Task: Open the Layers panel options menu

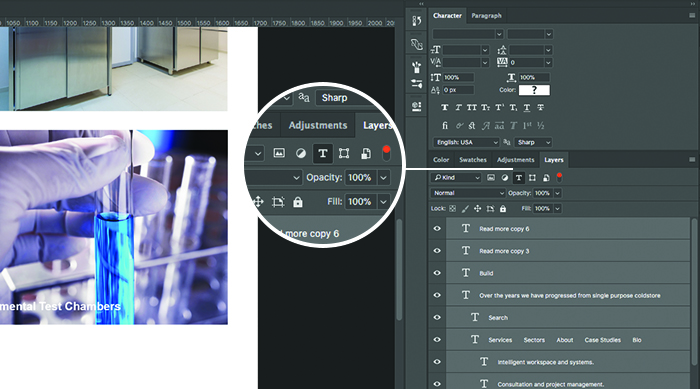Action: tap(692, 159)
